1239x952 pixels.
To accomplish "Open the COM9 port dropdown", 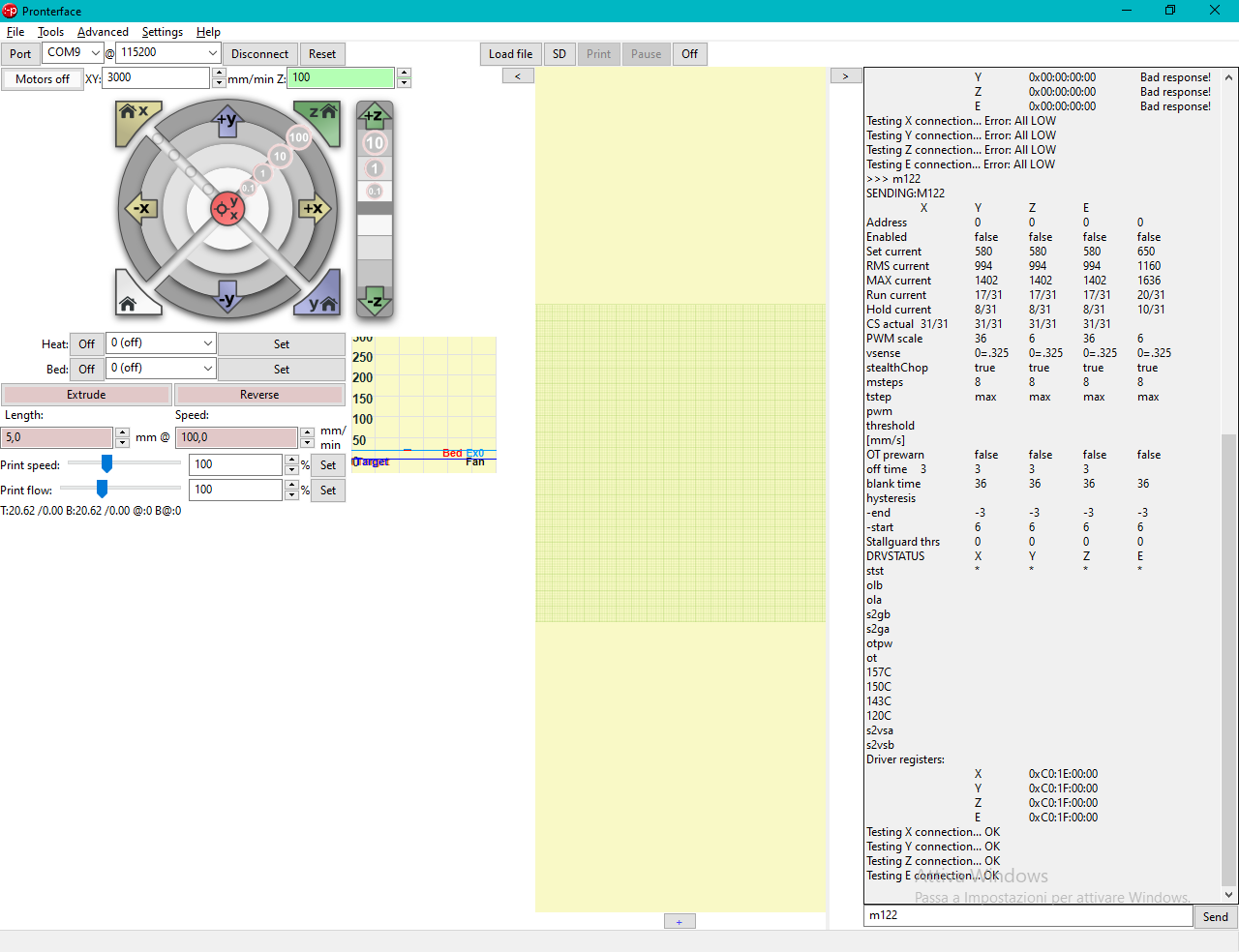I will point(96,53).
